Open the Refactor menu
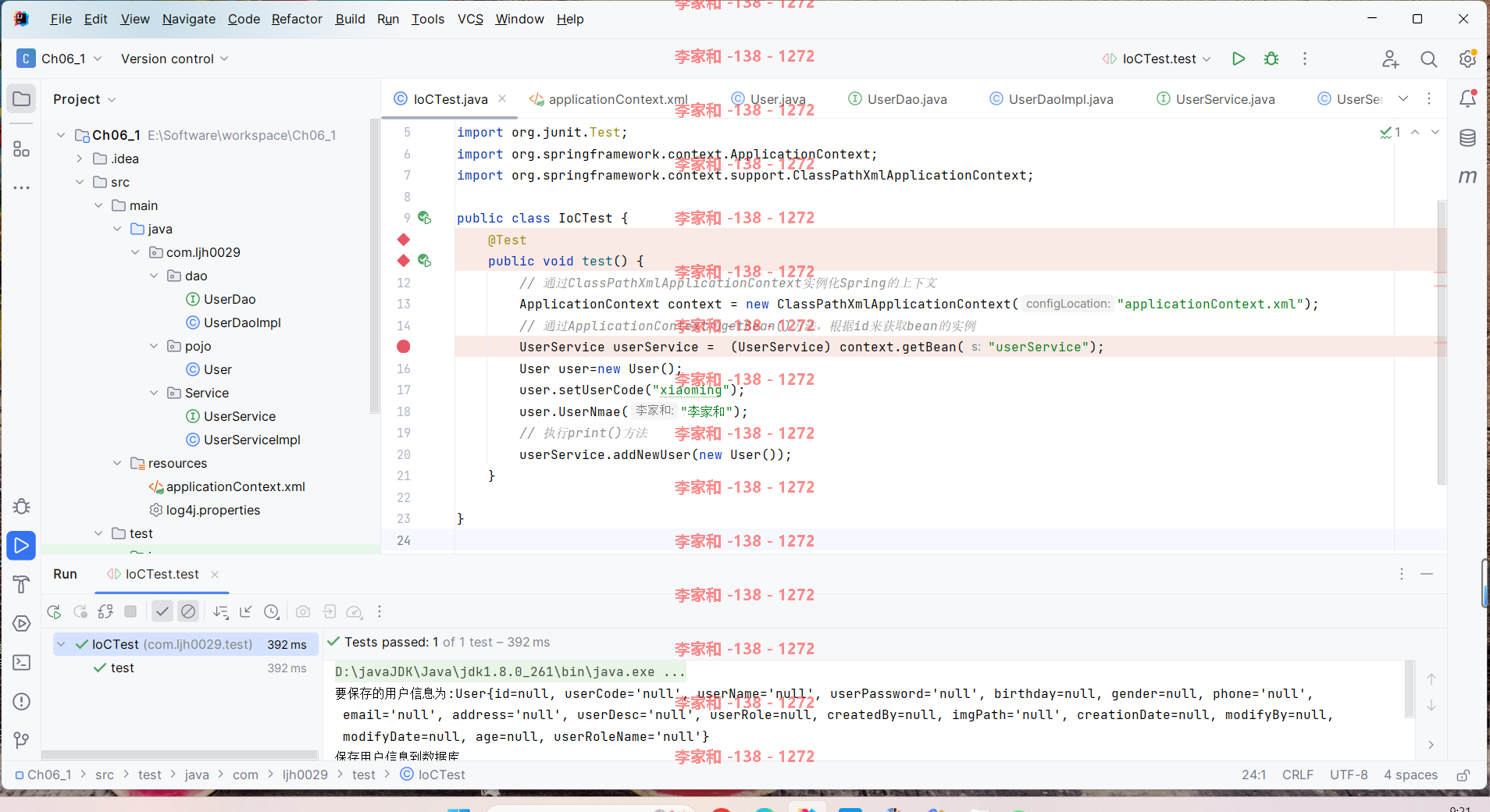 pyautogui.click(x=297, y=19)
